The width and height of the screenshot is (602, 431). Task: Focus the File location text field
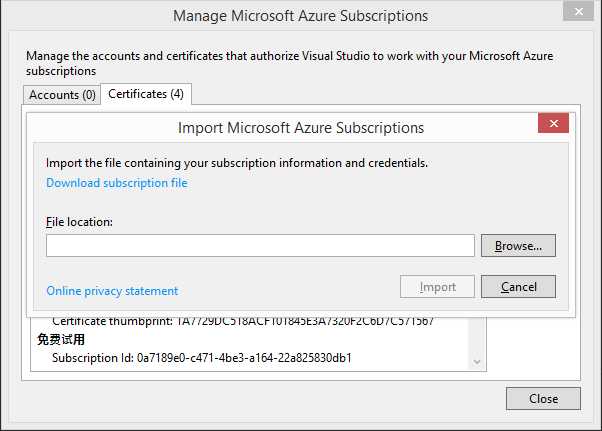[x=260, y=246]
